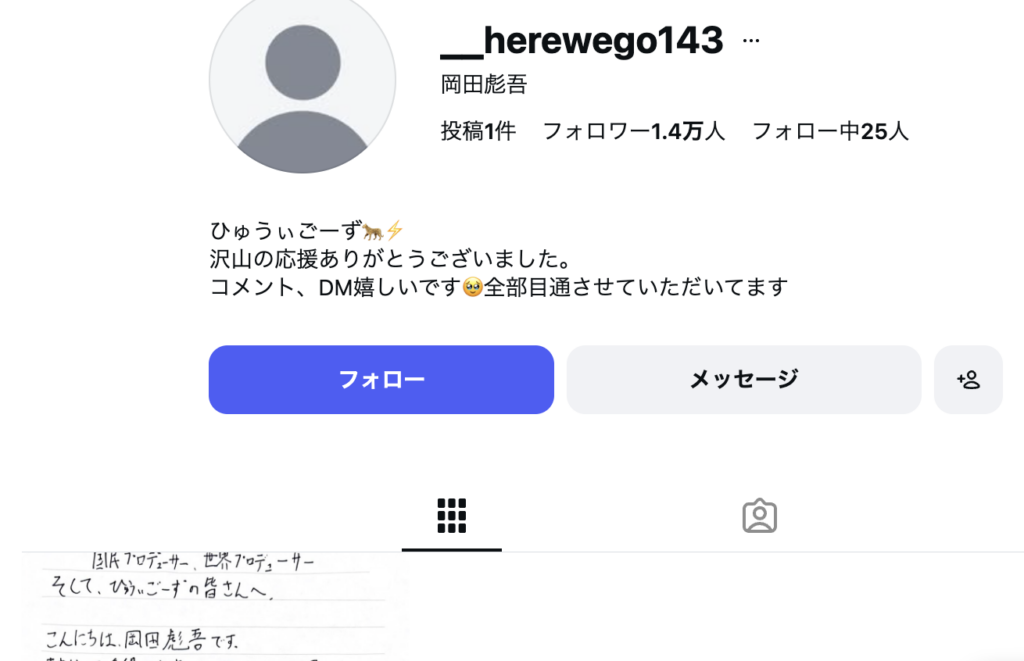The width and height of the screenshot is (1024, 661).
Task: Click the __herewego143 username heading
Action: [x=582, y=40]
